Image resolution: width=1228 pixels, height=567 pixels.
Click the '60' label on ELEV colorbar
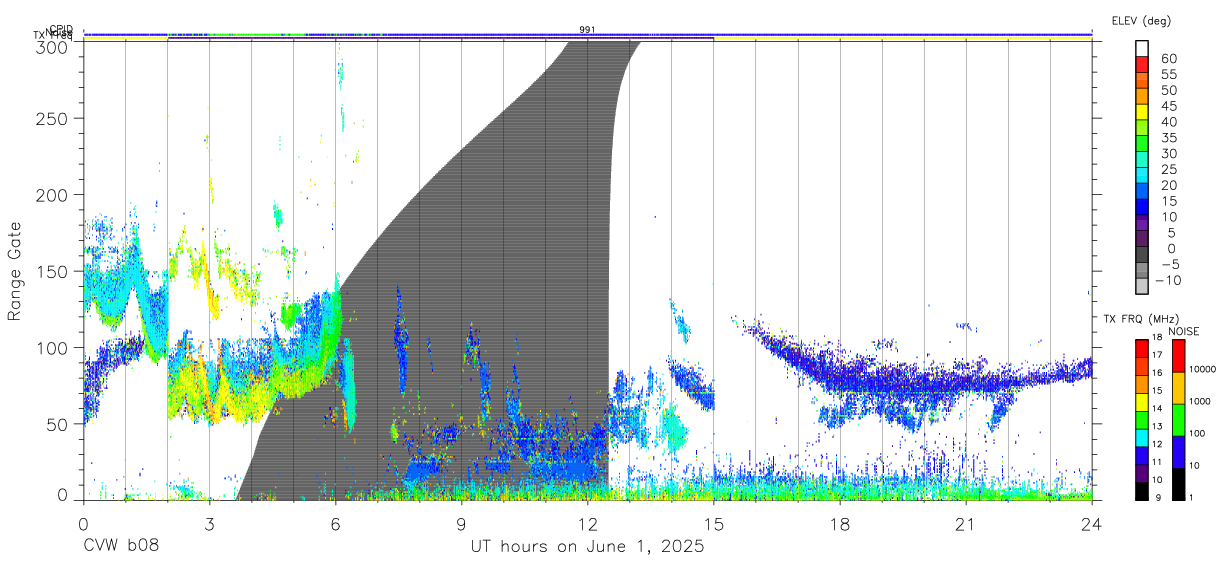1168,58
